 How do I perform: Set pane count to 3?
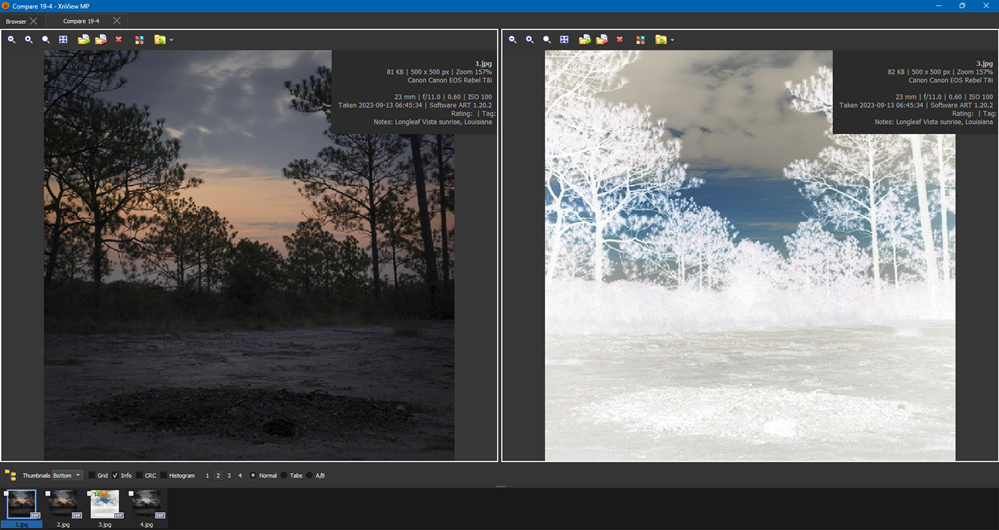point(229,475)
